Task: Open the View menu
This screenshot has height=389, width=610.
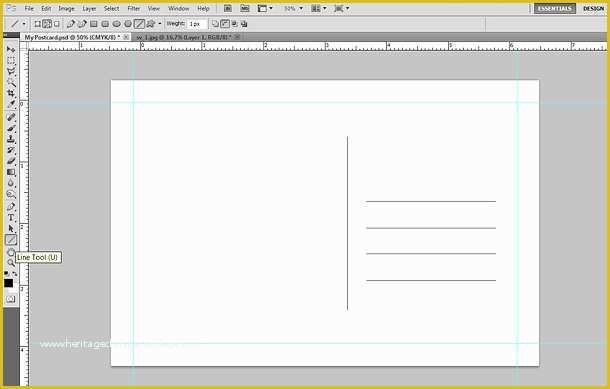Action: 154,8
